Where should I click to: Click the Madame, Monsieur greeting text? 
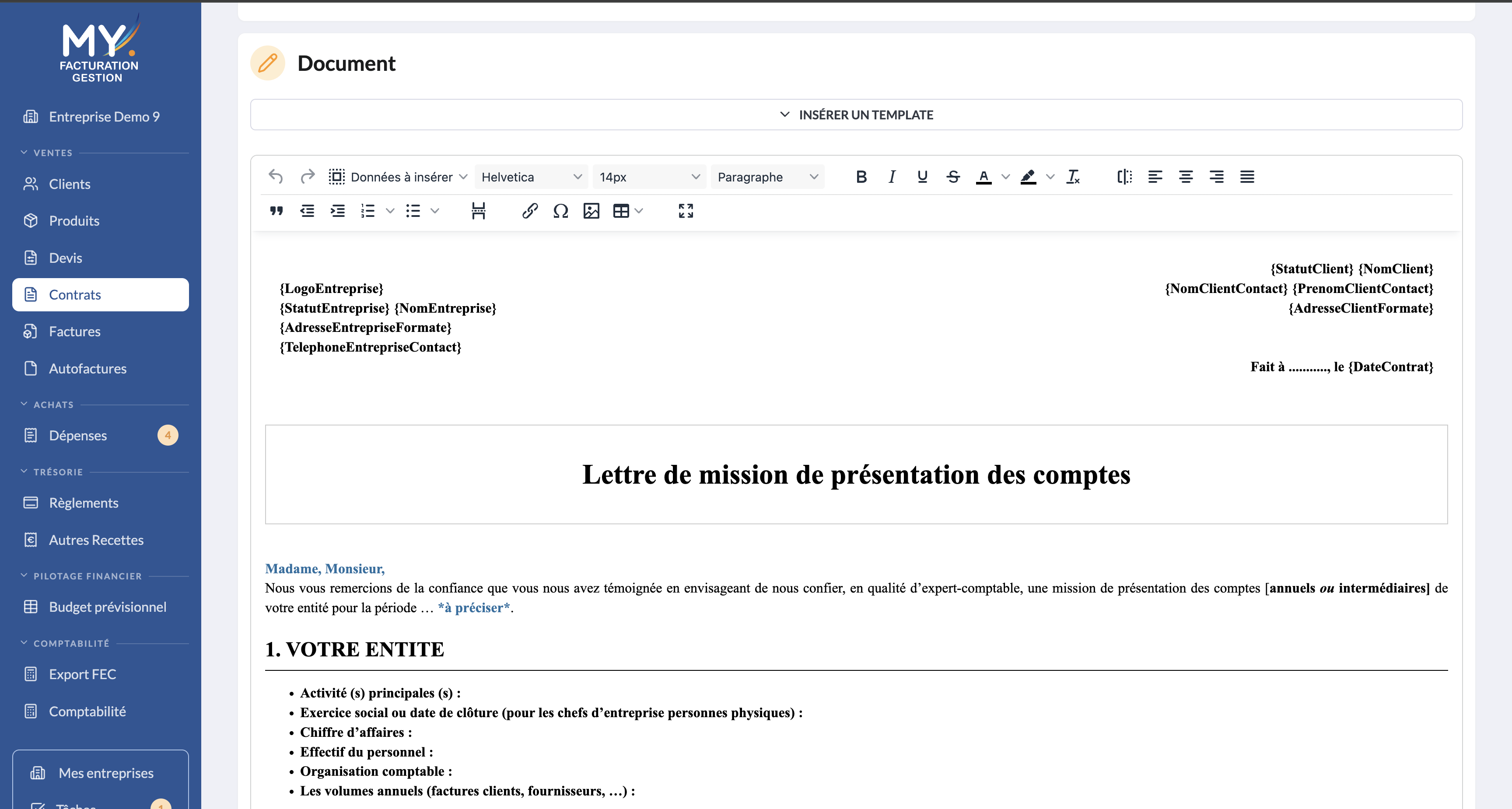[325, 568]
